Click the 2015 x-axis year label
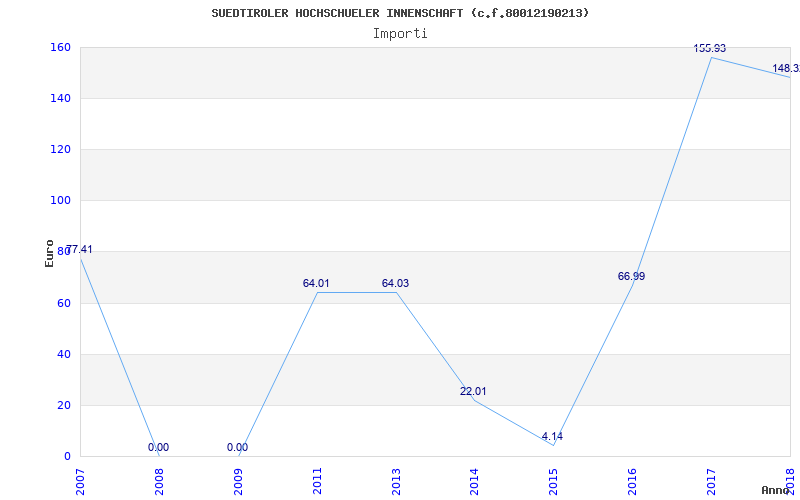This screenshot has width=800, height=500. tap(554, 482)
